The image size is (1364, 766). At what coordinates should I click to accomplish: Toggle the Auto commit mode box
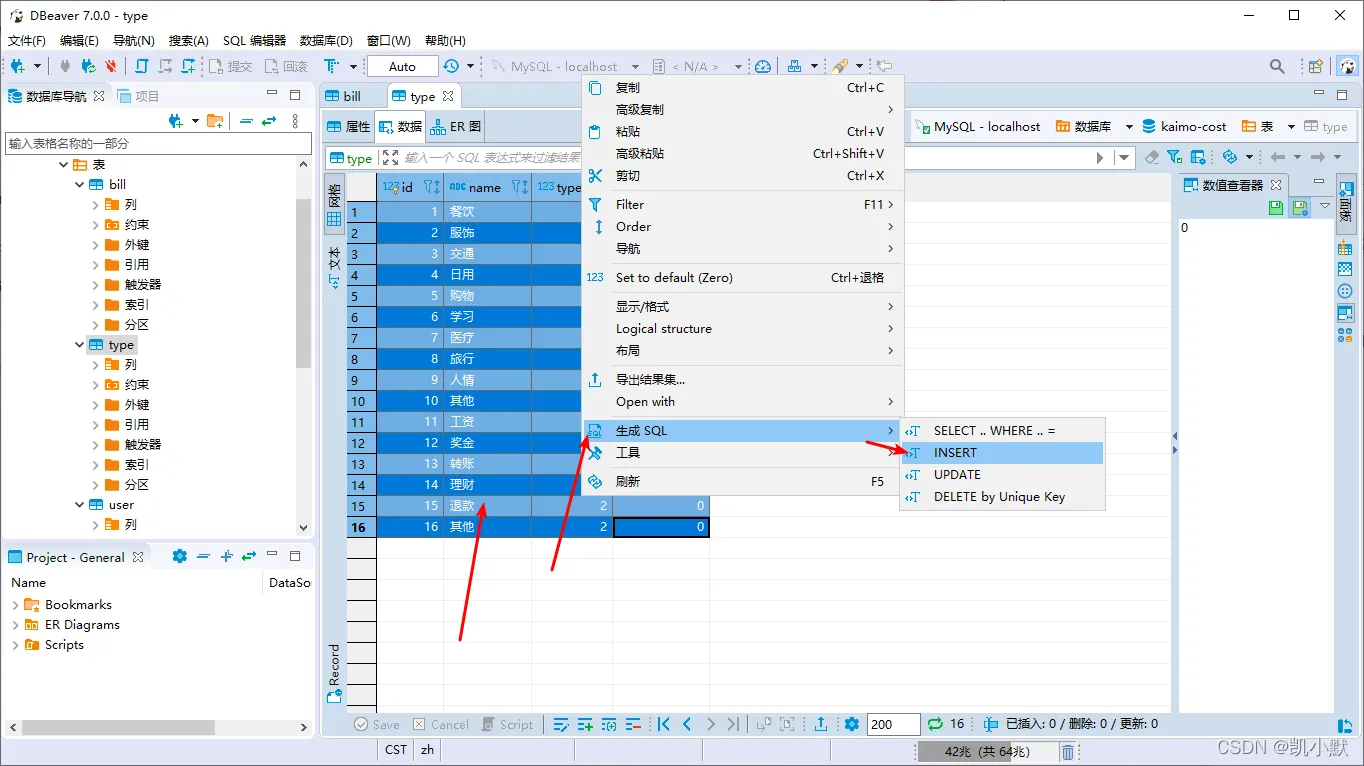tap(402, 66)
